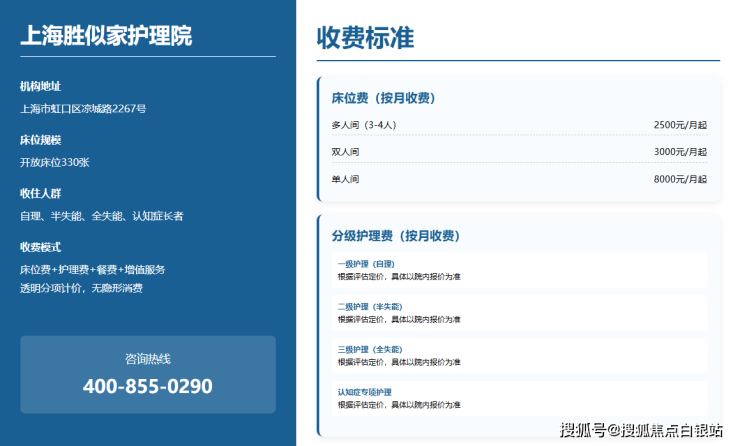Select the line 床位费+护理费+餐费+增值服务
This screenshot has width=740, height=446.
92,270
